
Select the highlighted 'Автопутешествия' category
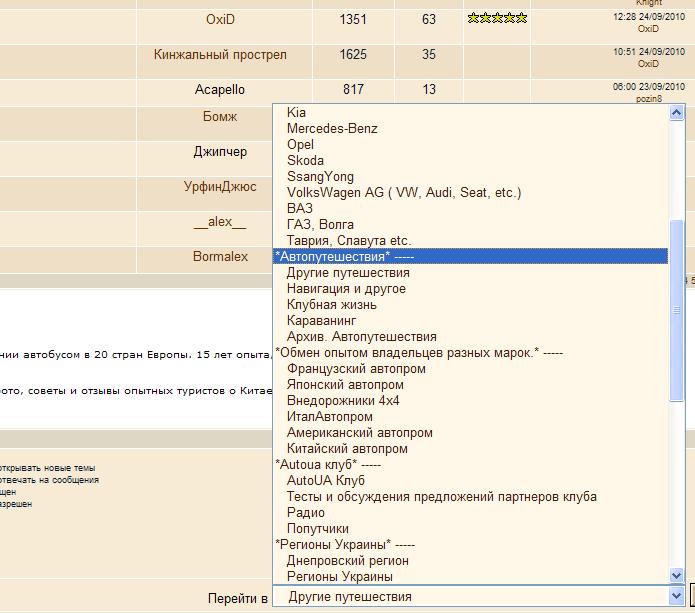pos(345,257)
